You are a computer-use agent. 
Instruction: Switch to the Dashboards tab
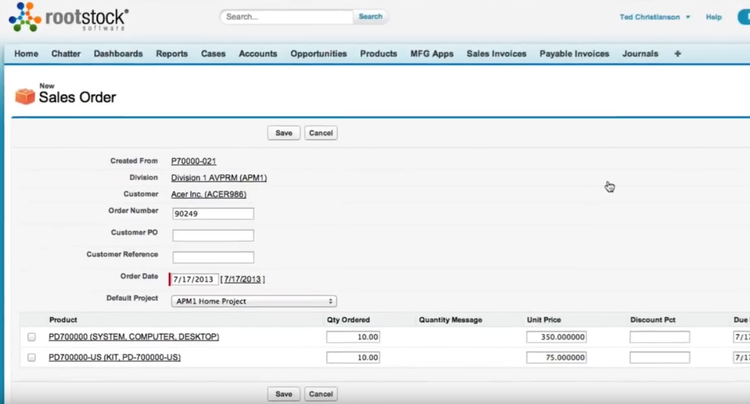click(x=118, y=54)
